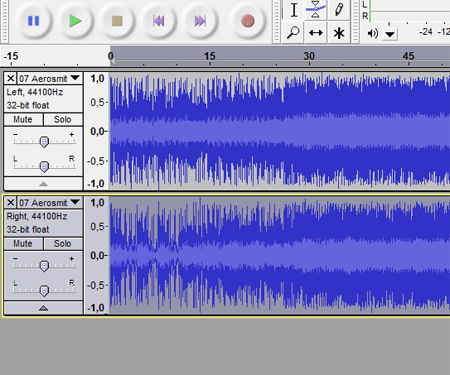Click the 15 second mark on timeline
Viewport: 450px width, 375px height.
click(210, 56)
